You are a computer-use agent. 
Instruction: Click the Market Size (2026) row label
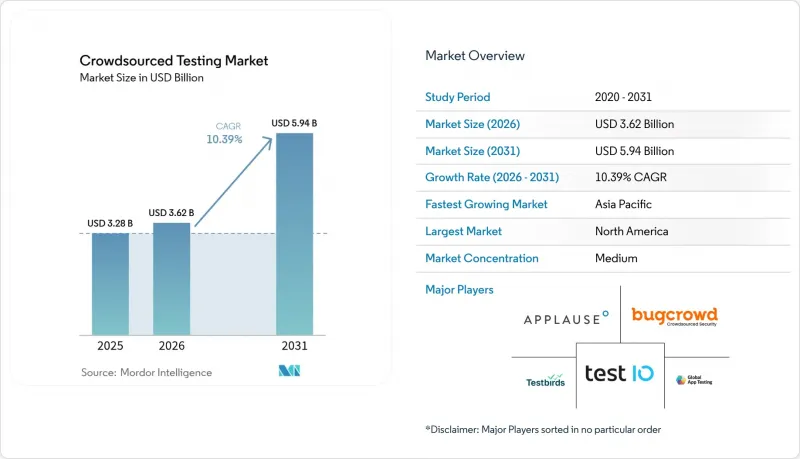point(472,124)
